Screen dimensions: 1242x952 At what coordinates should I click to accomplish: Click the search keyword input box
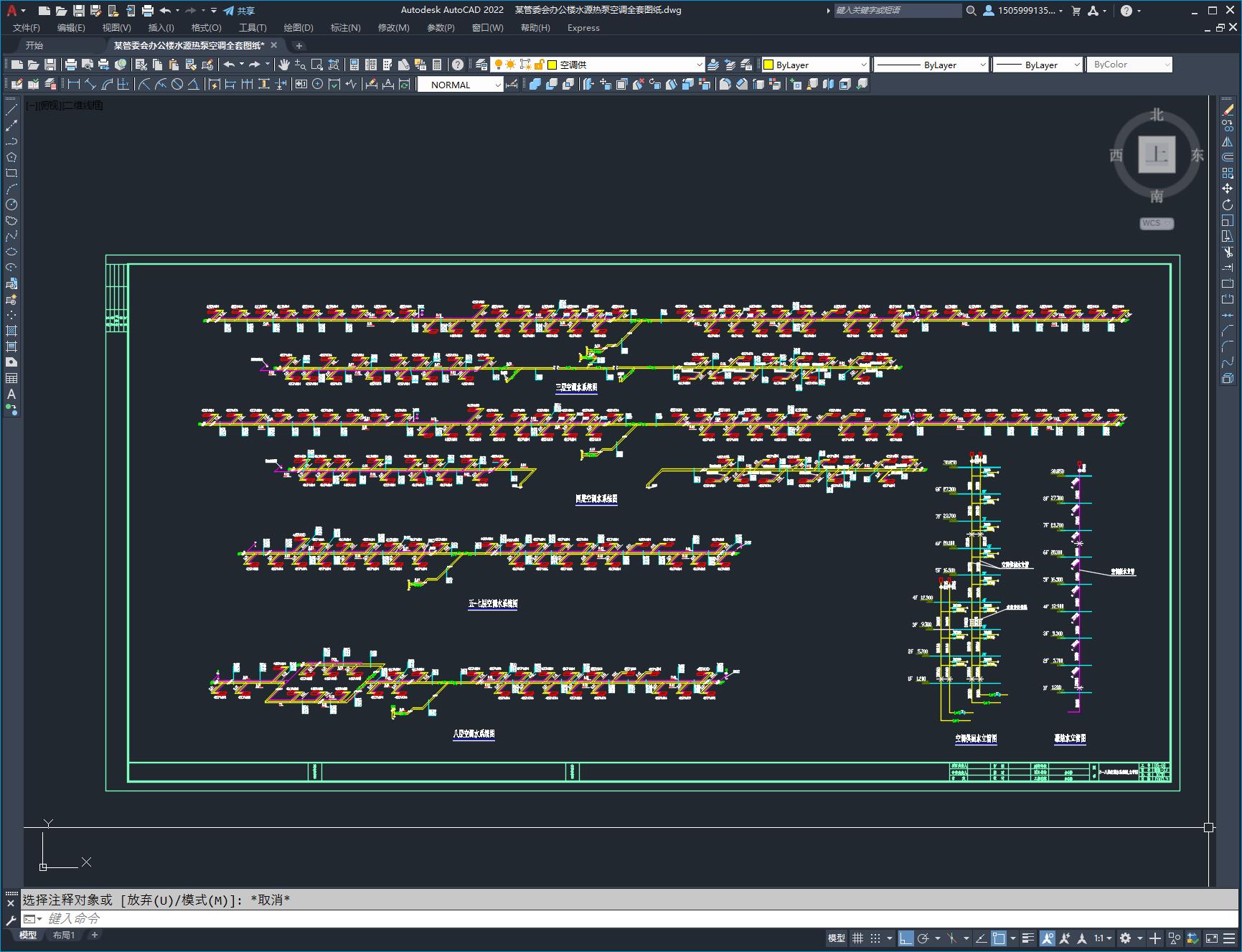[897, 11]
